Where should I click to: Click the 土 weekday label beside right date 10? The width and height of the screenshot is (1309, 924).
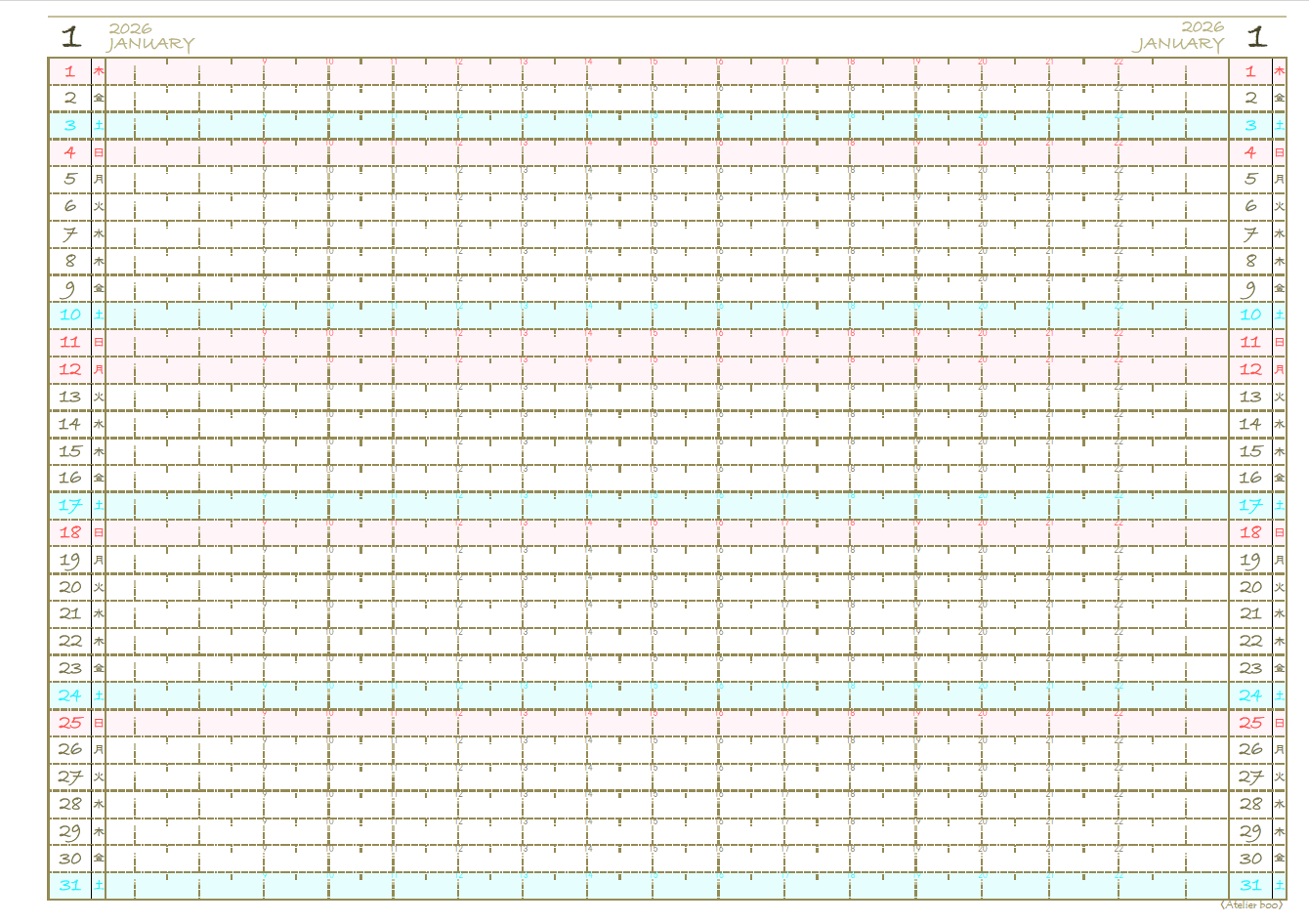pyautogui.click(x=1280, y=315)
